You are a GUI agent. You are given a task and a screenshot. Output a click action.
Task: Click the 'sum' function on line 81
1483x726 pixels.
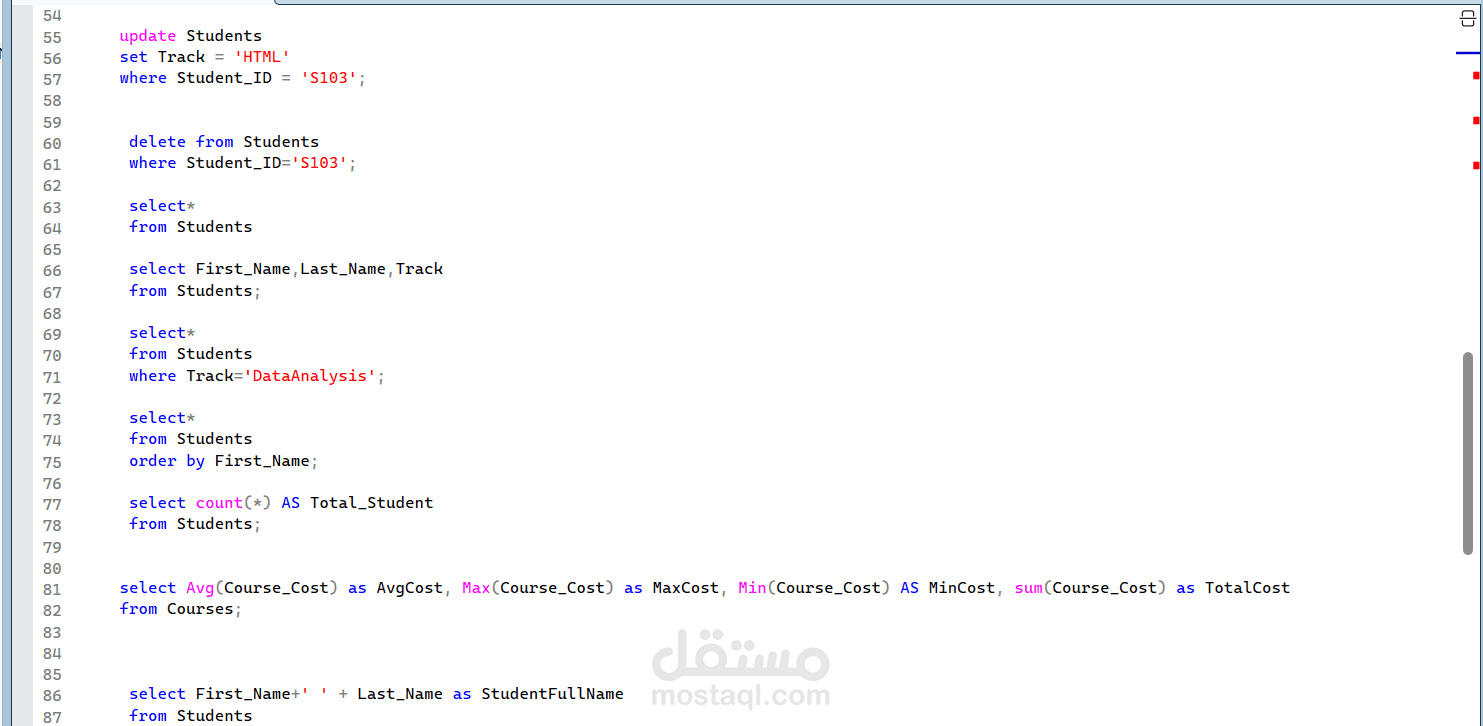(1028, 588)
